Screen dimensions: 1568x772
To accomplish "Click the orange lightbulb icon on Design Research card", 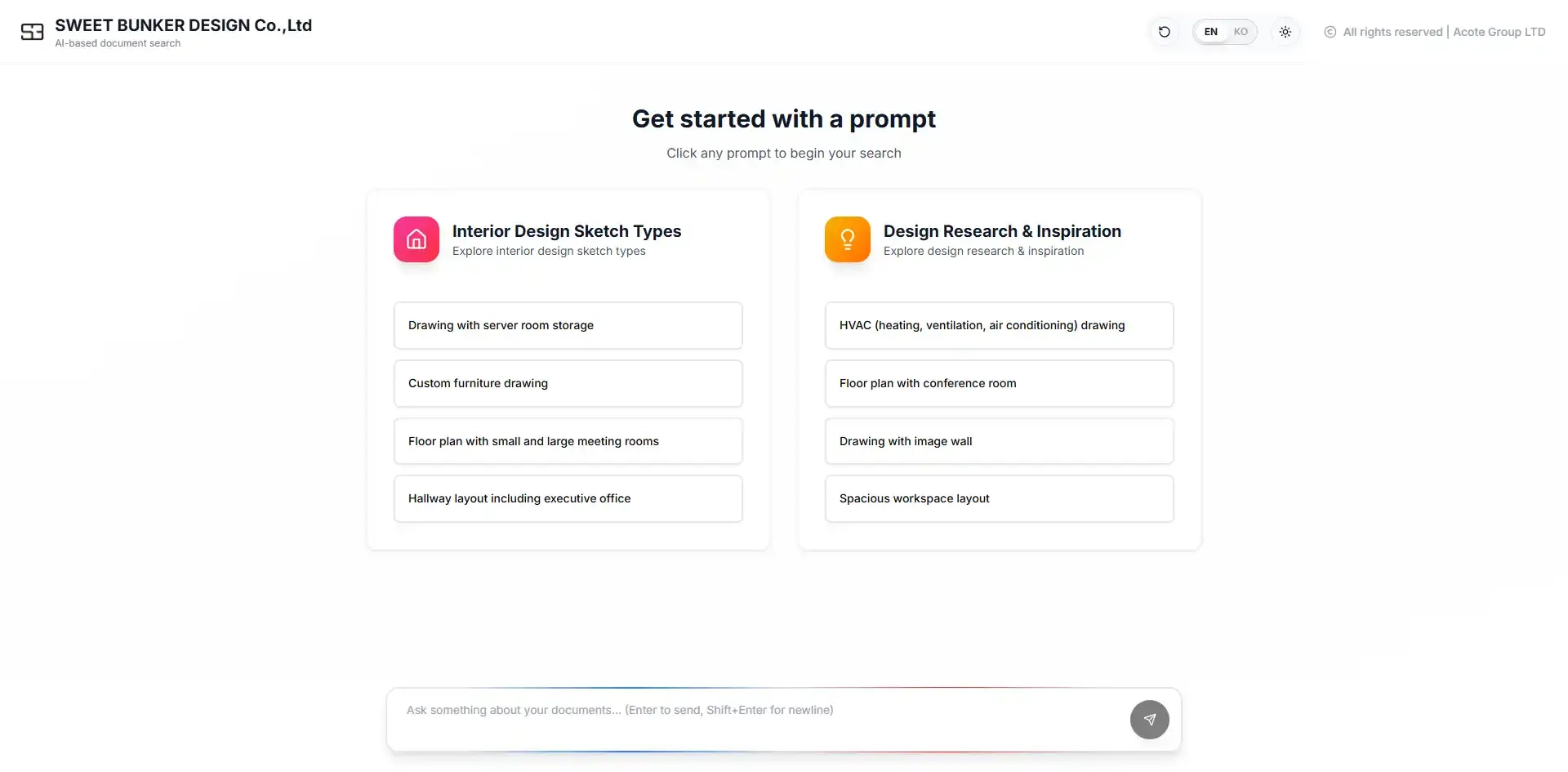I will point(847,239).
